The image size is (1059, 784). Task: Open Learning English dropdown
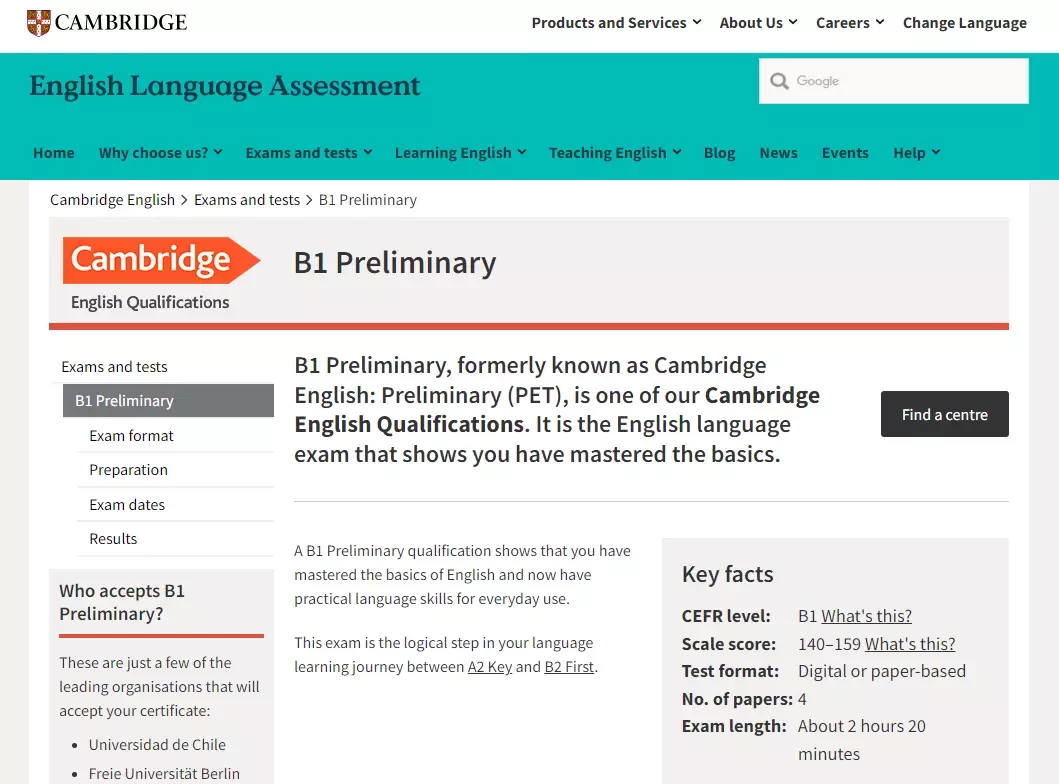point(460,153)
